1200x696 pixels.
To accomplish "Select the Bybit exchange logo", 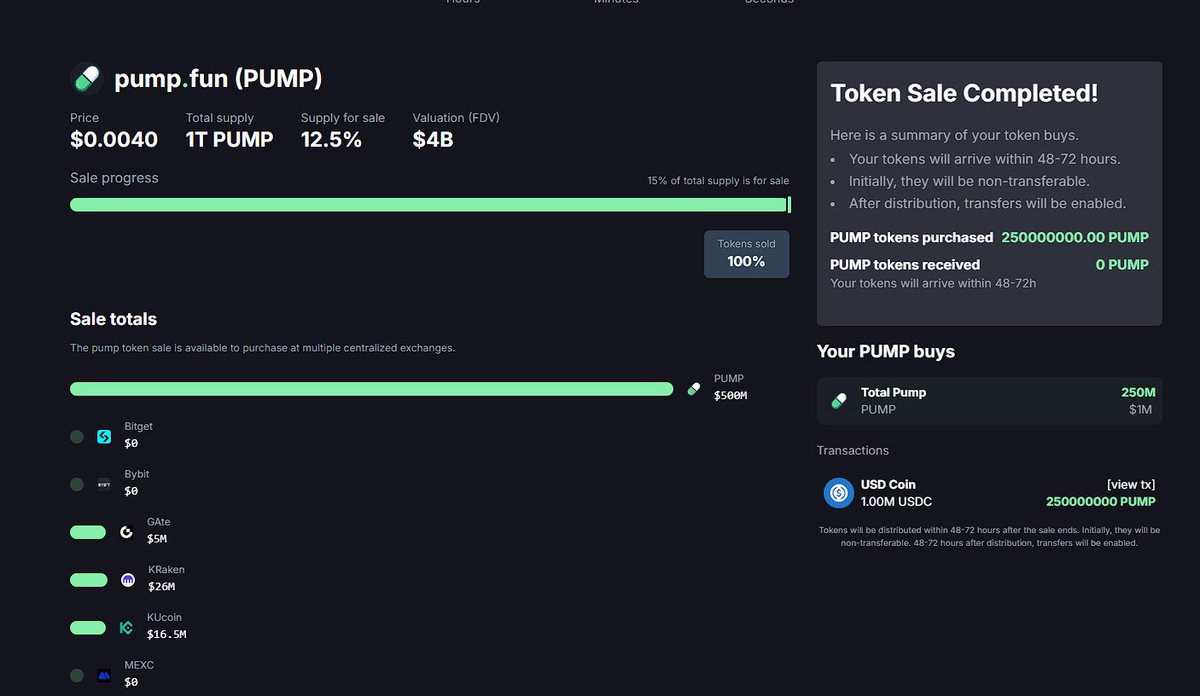I will click(103, 484).
